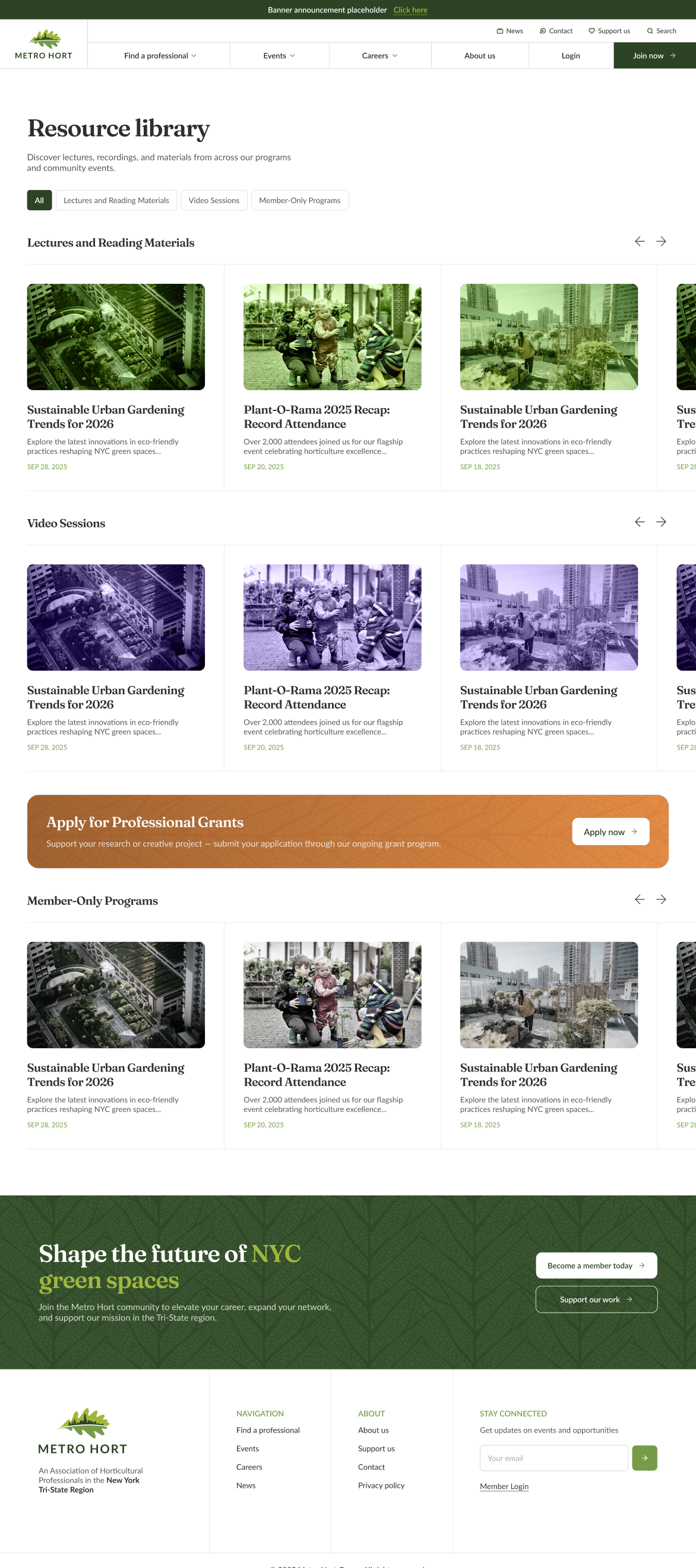Screen dimensions: 696x1568
Task: Open Member-Only rooftop skyline thumbnail
Action: [x=549, y=995]
